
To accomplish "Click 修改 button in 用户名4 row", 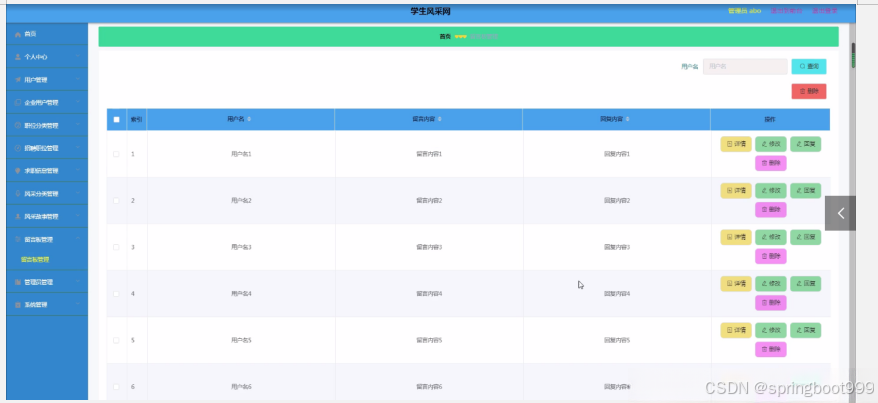I will [x=770, y=283].
